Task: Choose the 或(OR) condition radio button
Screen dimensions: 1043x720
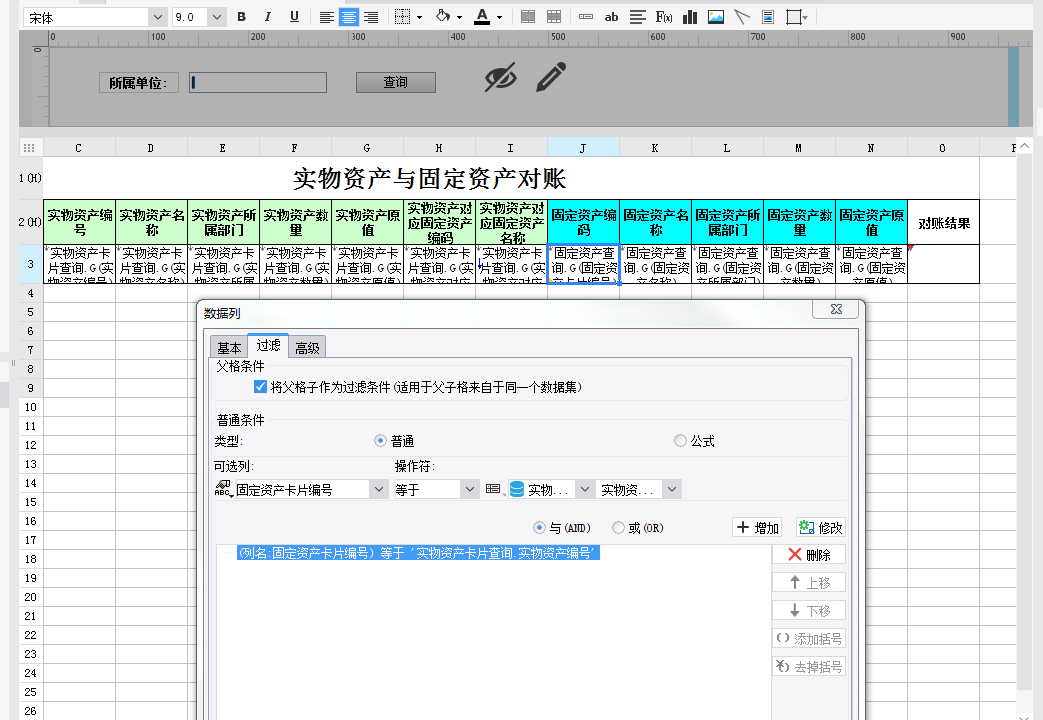Action: pyautogui.click(x=619, y=528)
